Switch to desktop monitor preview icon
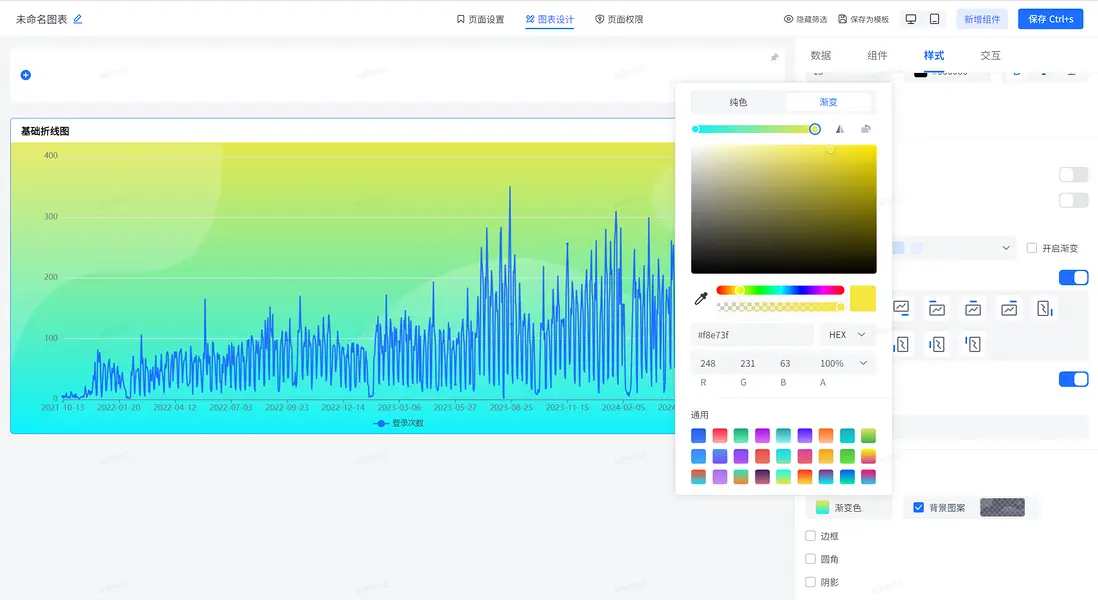This screenshot has width=1098, height=600. point(910,19)
